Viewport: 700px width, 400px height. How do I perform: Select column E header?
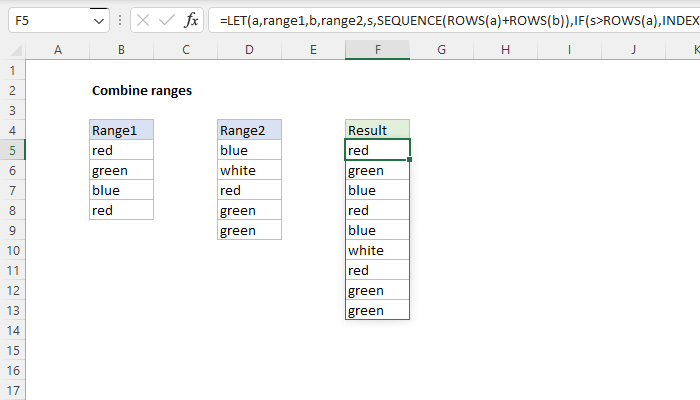(x=313, y=50)
